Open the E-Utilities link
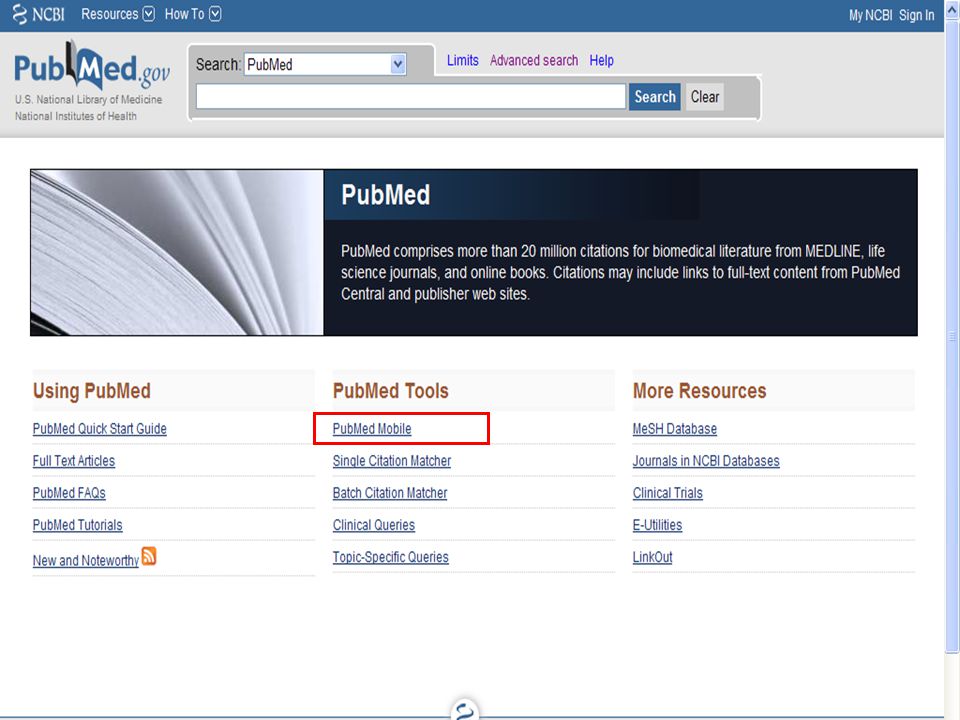This screenshot has width=960, height=720. point(657,525)
